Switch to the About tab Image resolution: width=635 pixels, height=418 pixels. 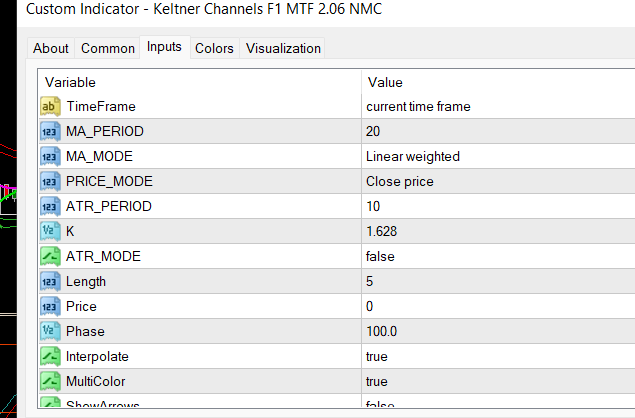point(51,48)
